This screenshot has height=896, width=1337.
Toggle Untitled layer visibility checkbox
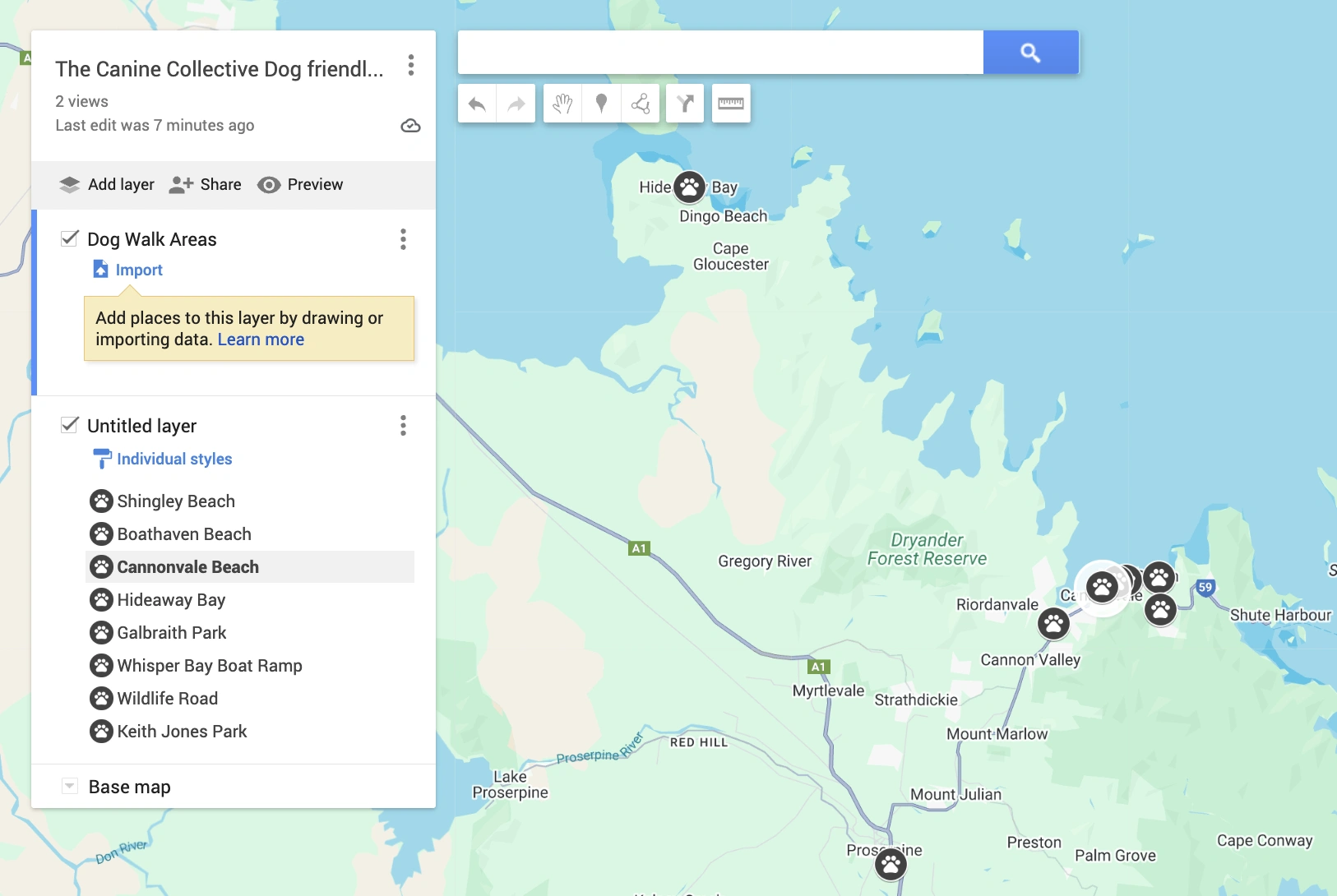pos(70,425)
